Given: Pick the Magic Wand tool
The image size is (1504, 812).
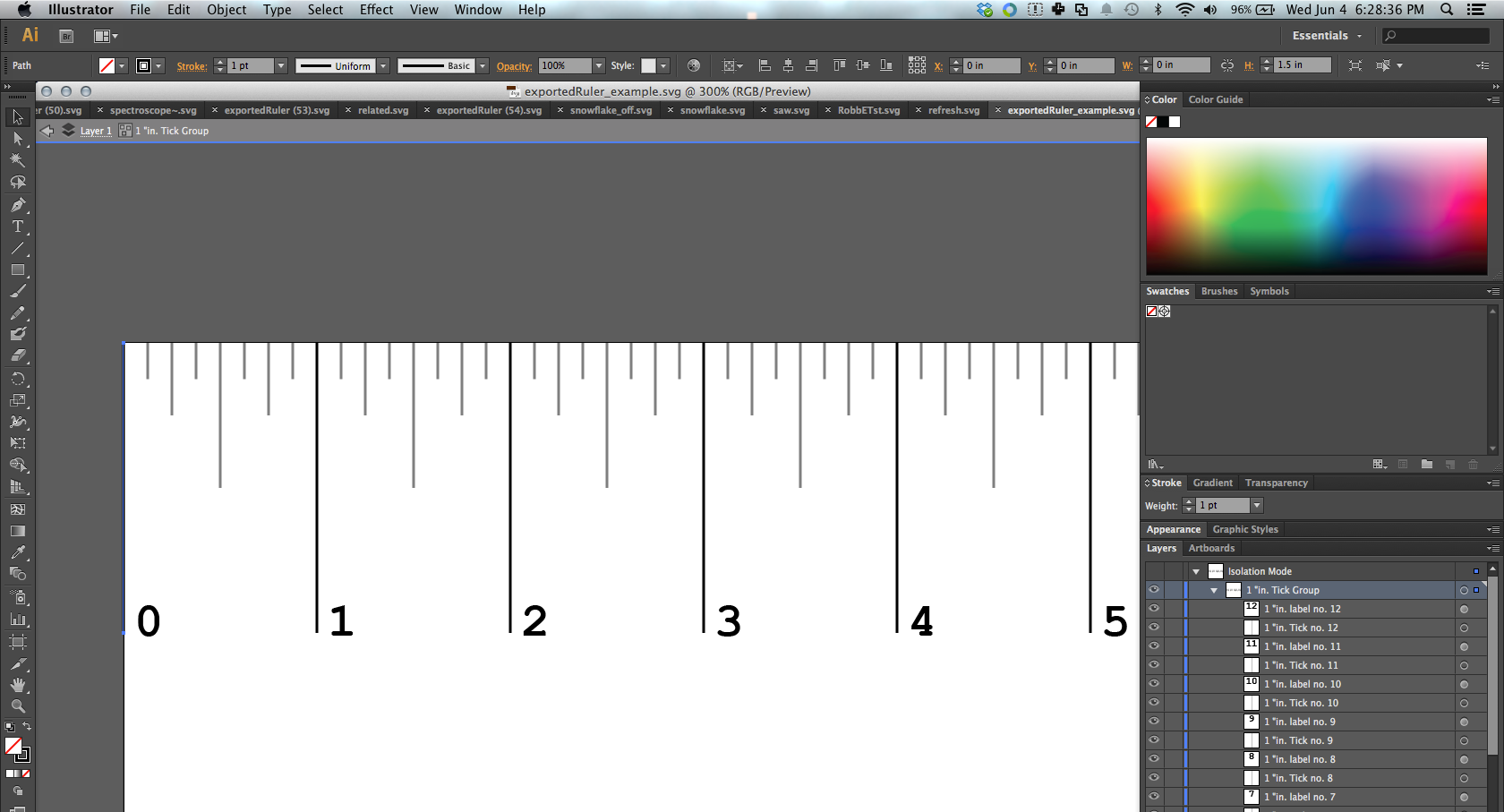Looking at the screenshot, I should [18, 160].
